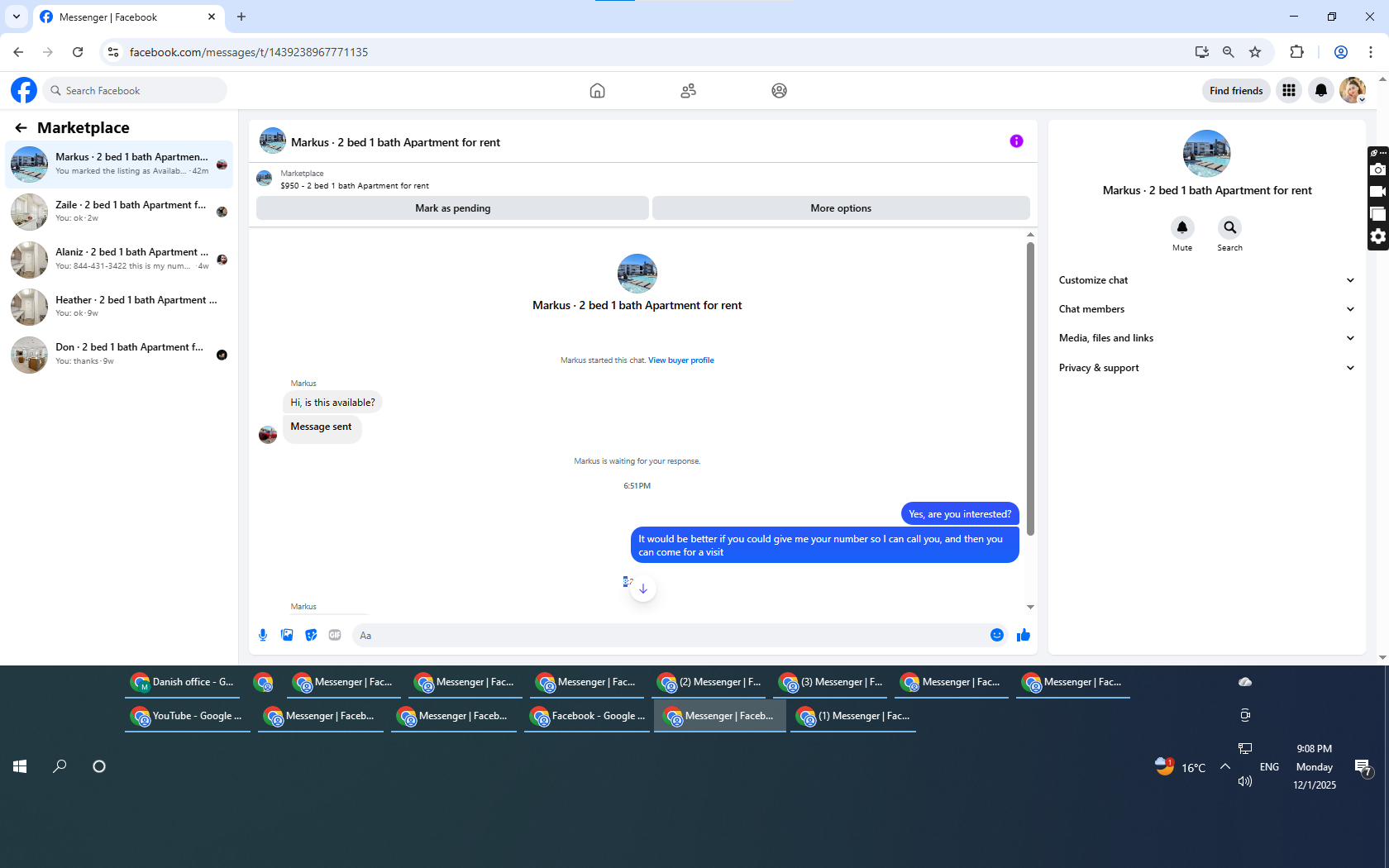Image resolution: width=1389 pixels, height=868 pixels.
Task: Expand Chat members section
Action: point(1206,309)
